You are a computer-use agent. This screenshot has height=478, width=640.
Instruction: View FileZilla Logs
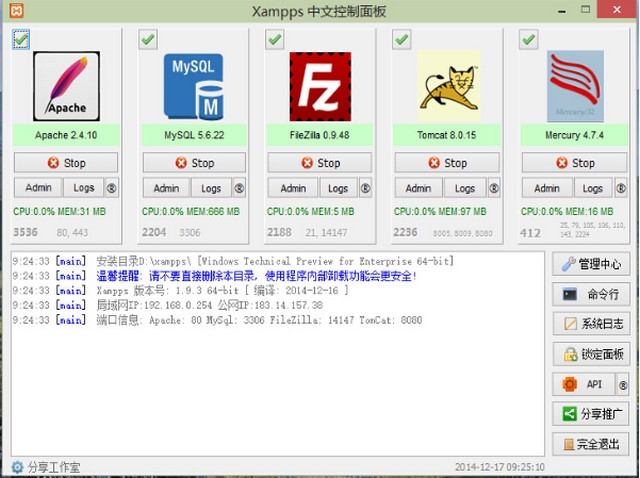[x=338, y=188]
